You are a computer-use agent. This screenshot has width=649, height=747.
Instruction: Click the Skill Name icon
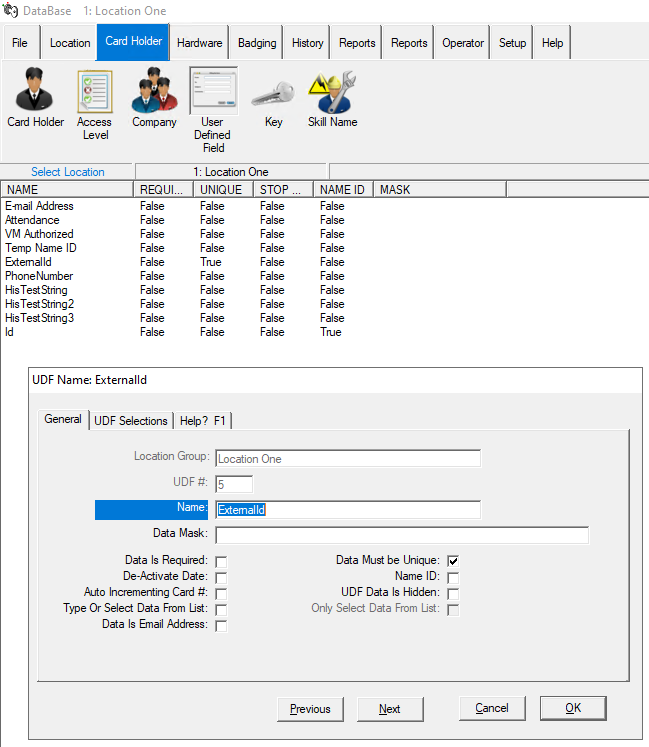[x=333, y=91]
